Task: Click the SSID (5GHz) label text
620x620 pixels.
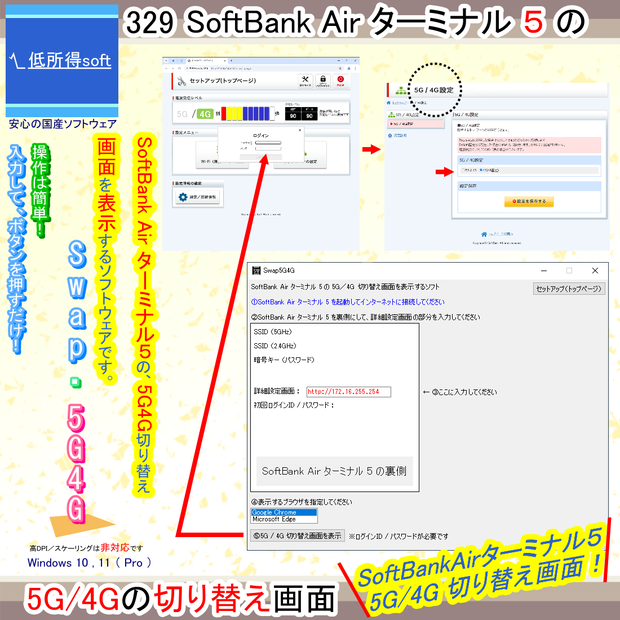Action: pyautogui.click(x=273, y=331)
